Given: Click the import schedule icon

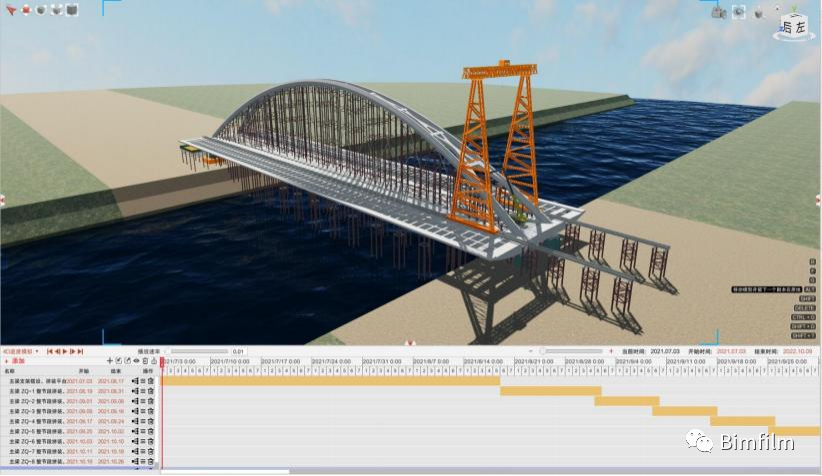Looking at the screenshot, I should point(118,361).
